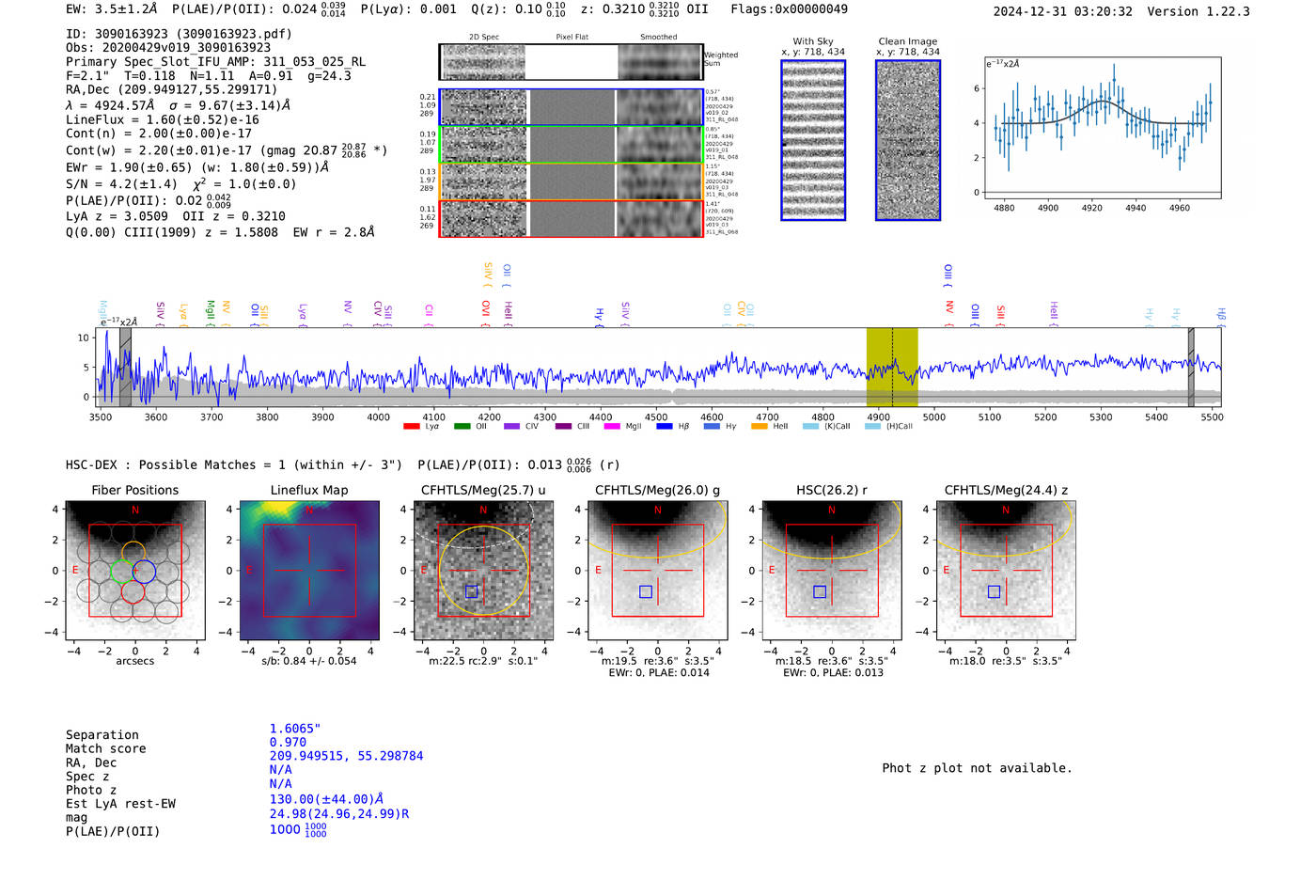Open the Lineflux Map thumbnail

[309, 571]
